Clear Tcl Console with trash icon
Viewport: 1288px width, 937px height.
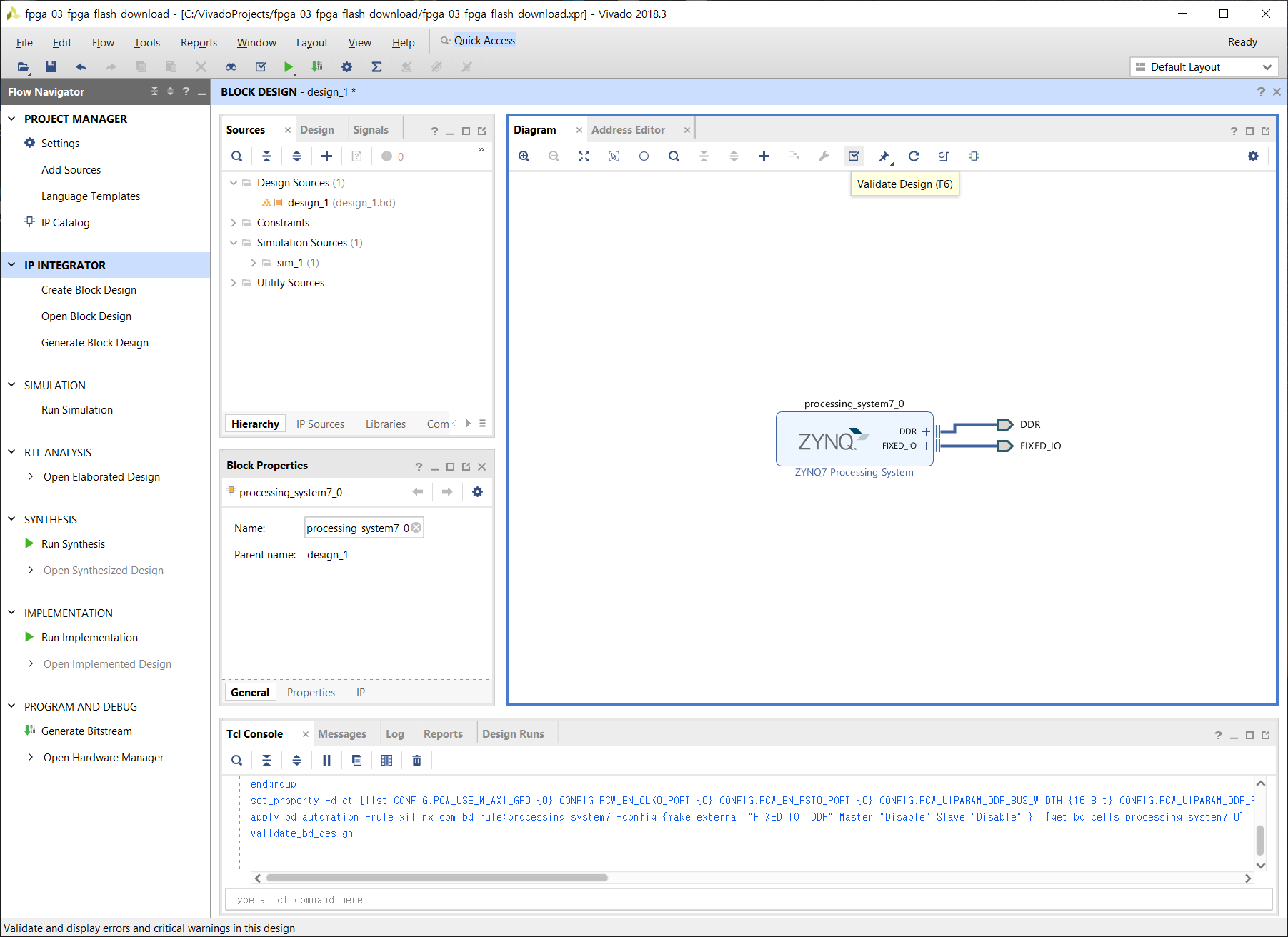pos(416,761)
